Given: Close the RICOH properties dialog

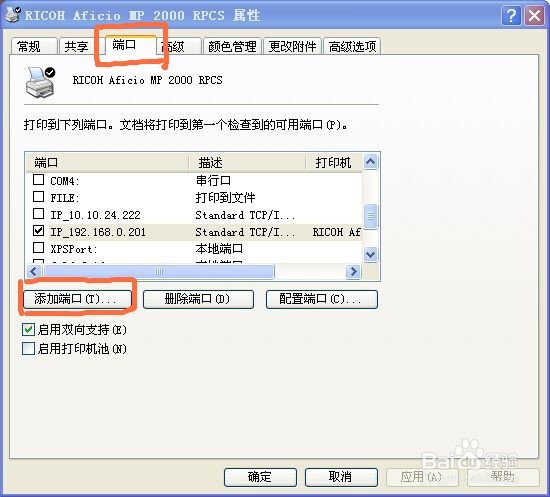Looking at the screenshot, I should coord(534,16).
